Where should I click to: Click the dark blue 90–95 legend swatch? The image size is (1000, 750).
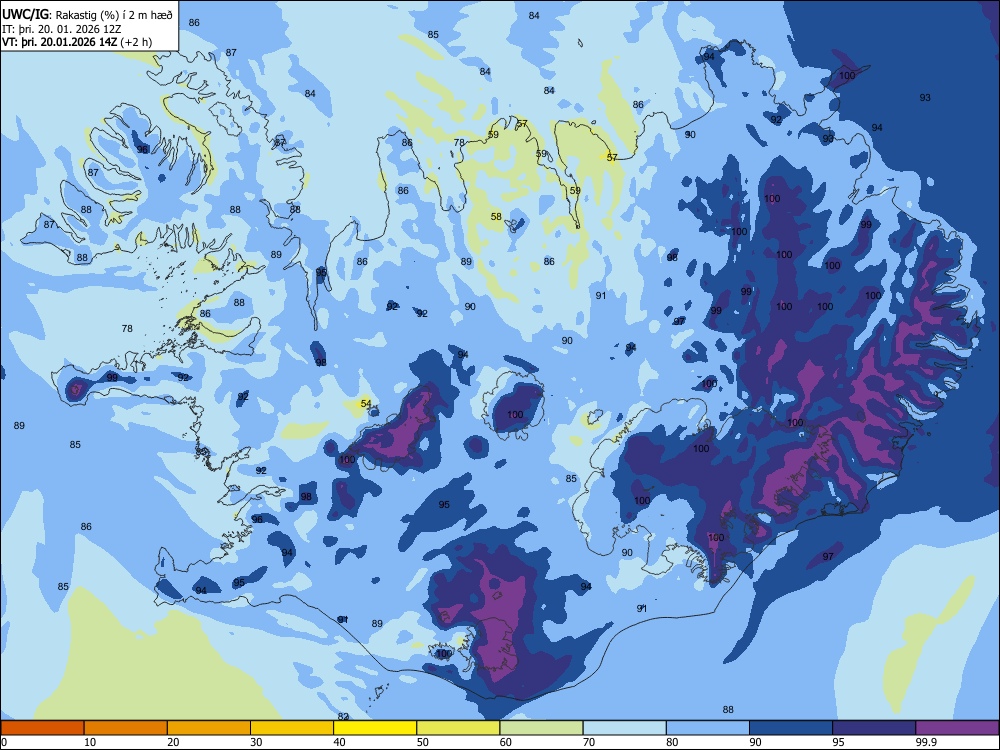[791, 728]
